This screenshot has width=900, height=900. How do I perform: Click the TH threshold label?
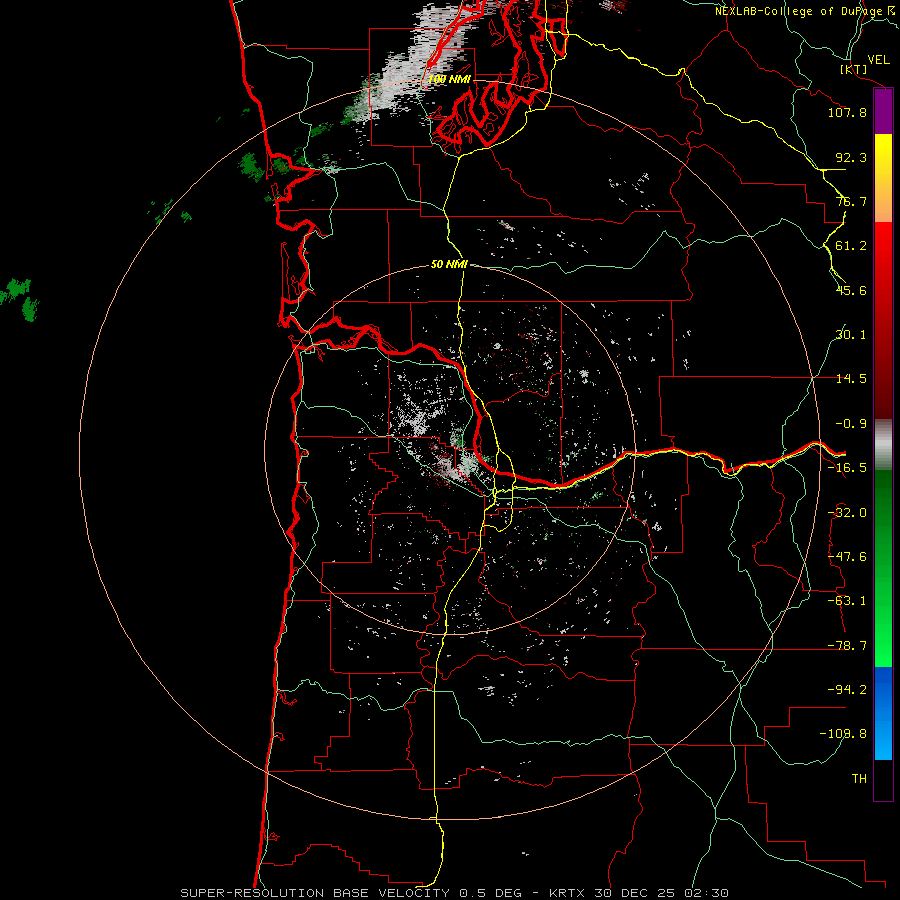[859, 779]
